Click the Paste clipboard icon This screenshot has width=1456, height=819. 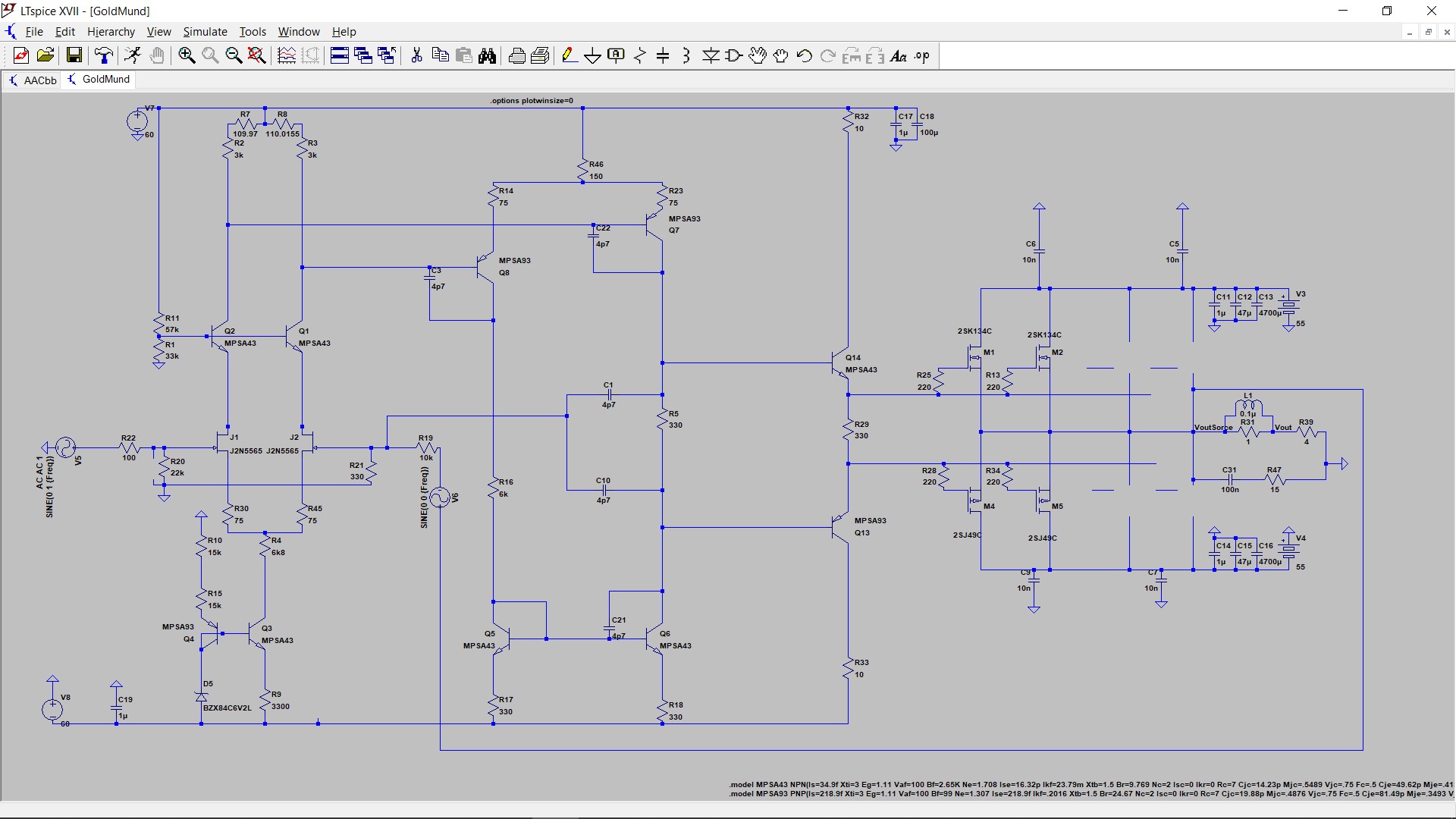click(464, 55)
